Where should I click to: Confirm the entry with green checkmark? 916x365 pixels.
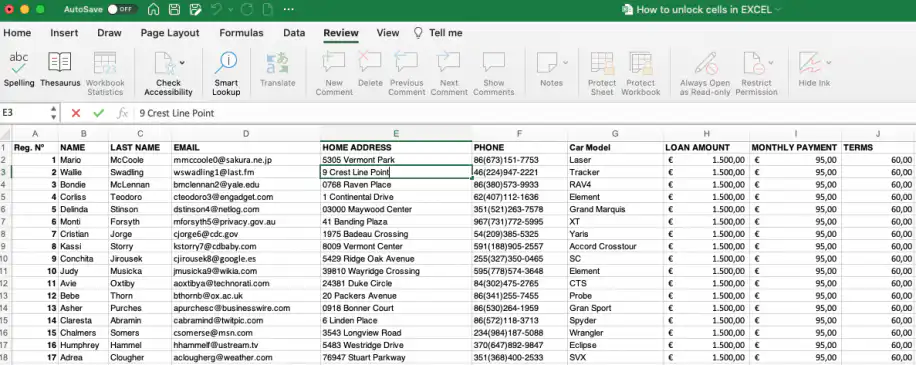point(98,113)
